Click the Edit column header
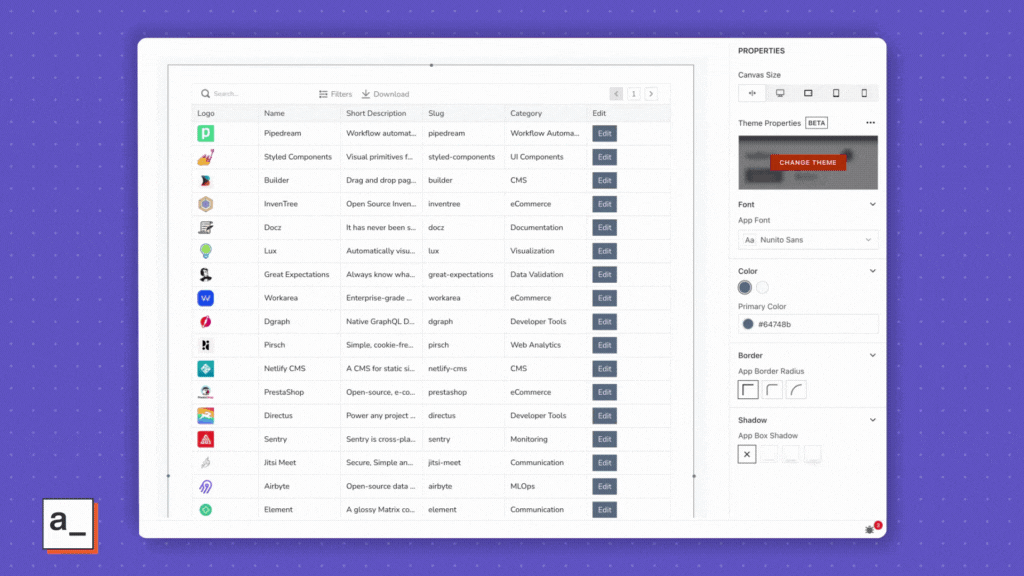The height and width of the screenshot is (576, 1024). (628, 114)
